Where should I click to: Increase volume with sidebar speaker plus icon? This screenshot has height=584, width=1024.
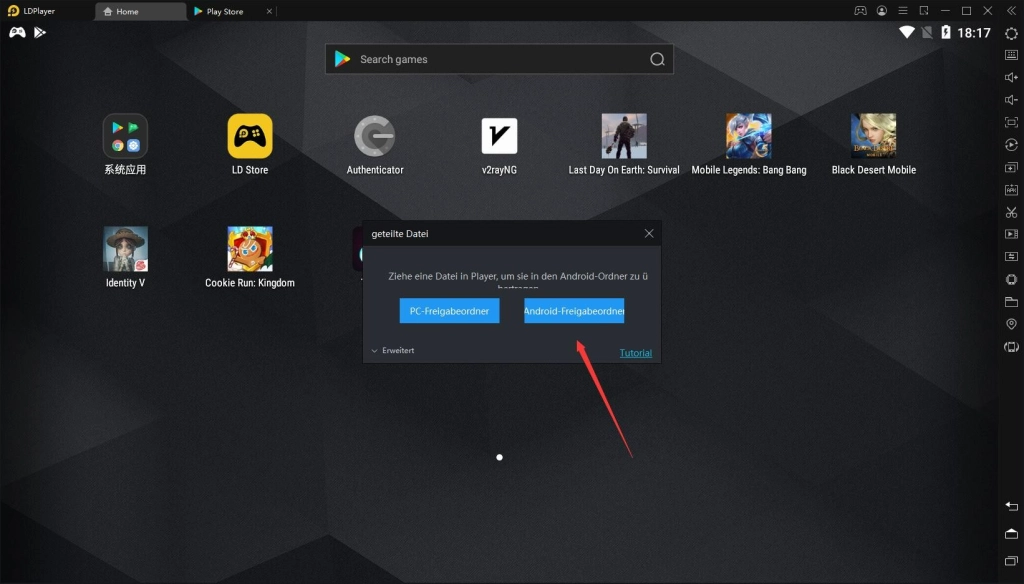pyautogui.click(x=1011, y=77)
